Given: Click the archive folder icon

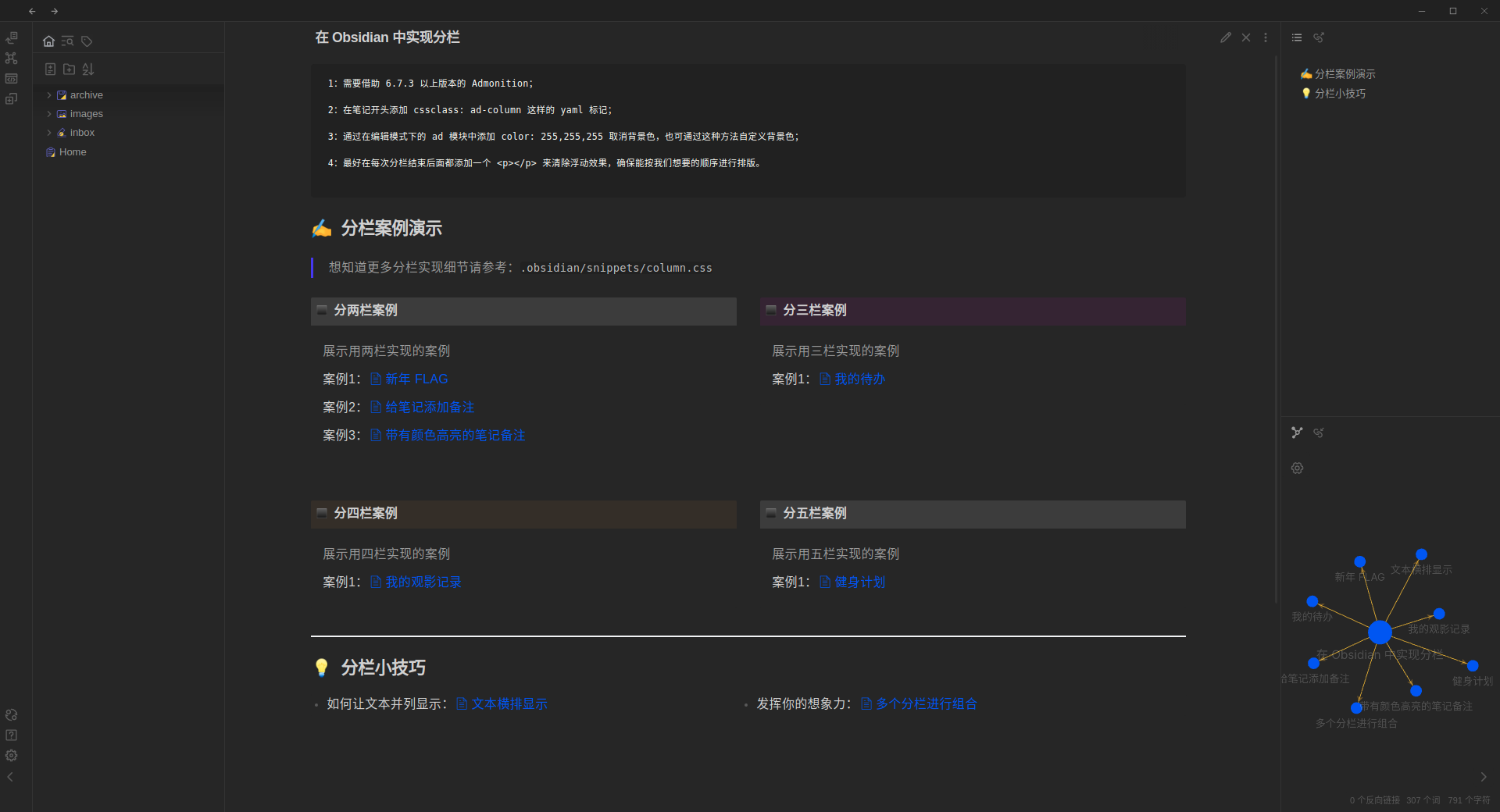Looking at the screenshot, I should 62,95.
